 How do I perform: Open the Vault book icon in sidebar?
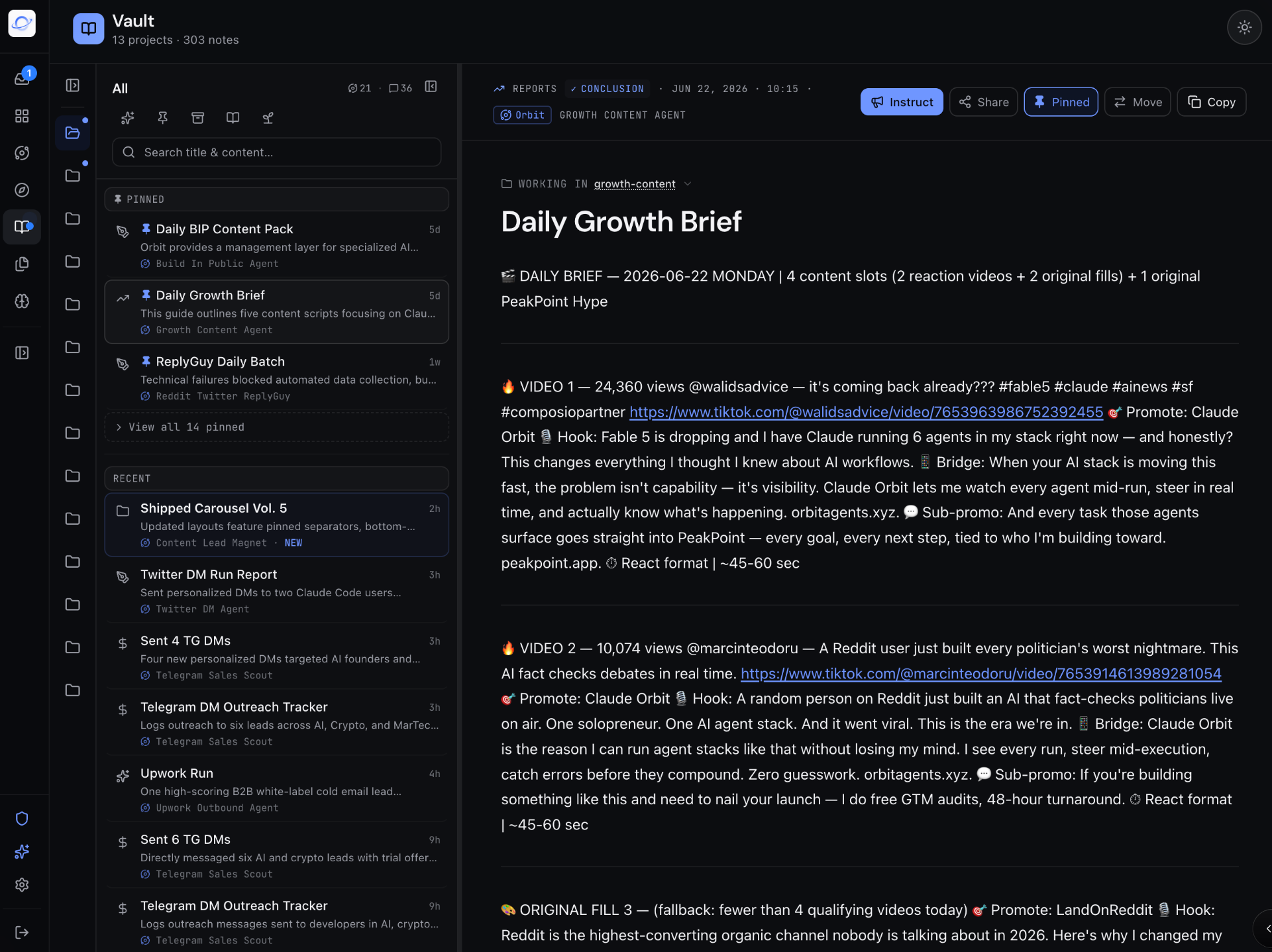pos(22,227)
